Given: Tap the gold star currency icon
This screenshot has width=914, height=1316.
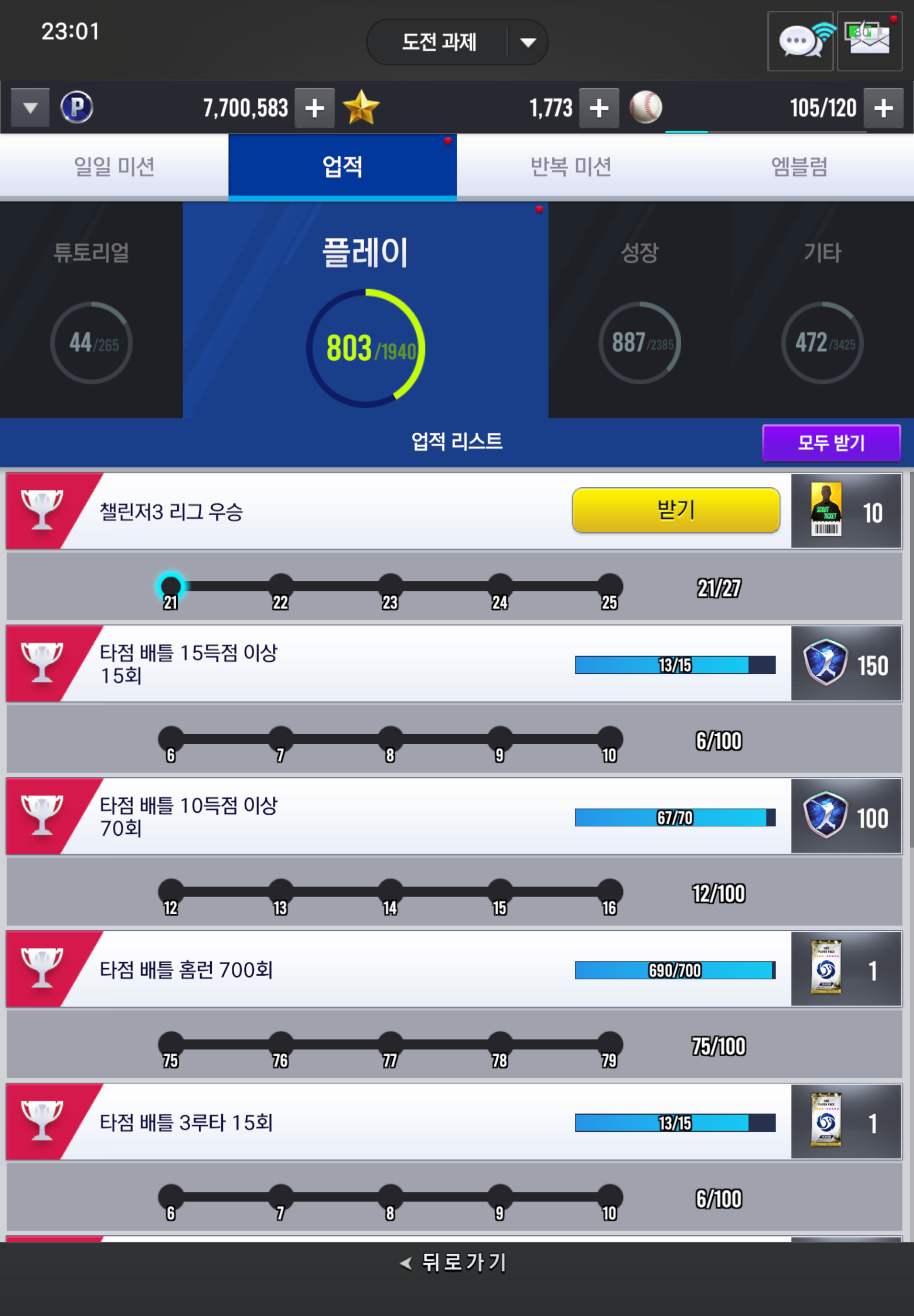Looking at the screenshot, I should click(361, 107).
